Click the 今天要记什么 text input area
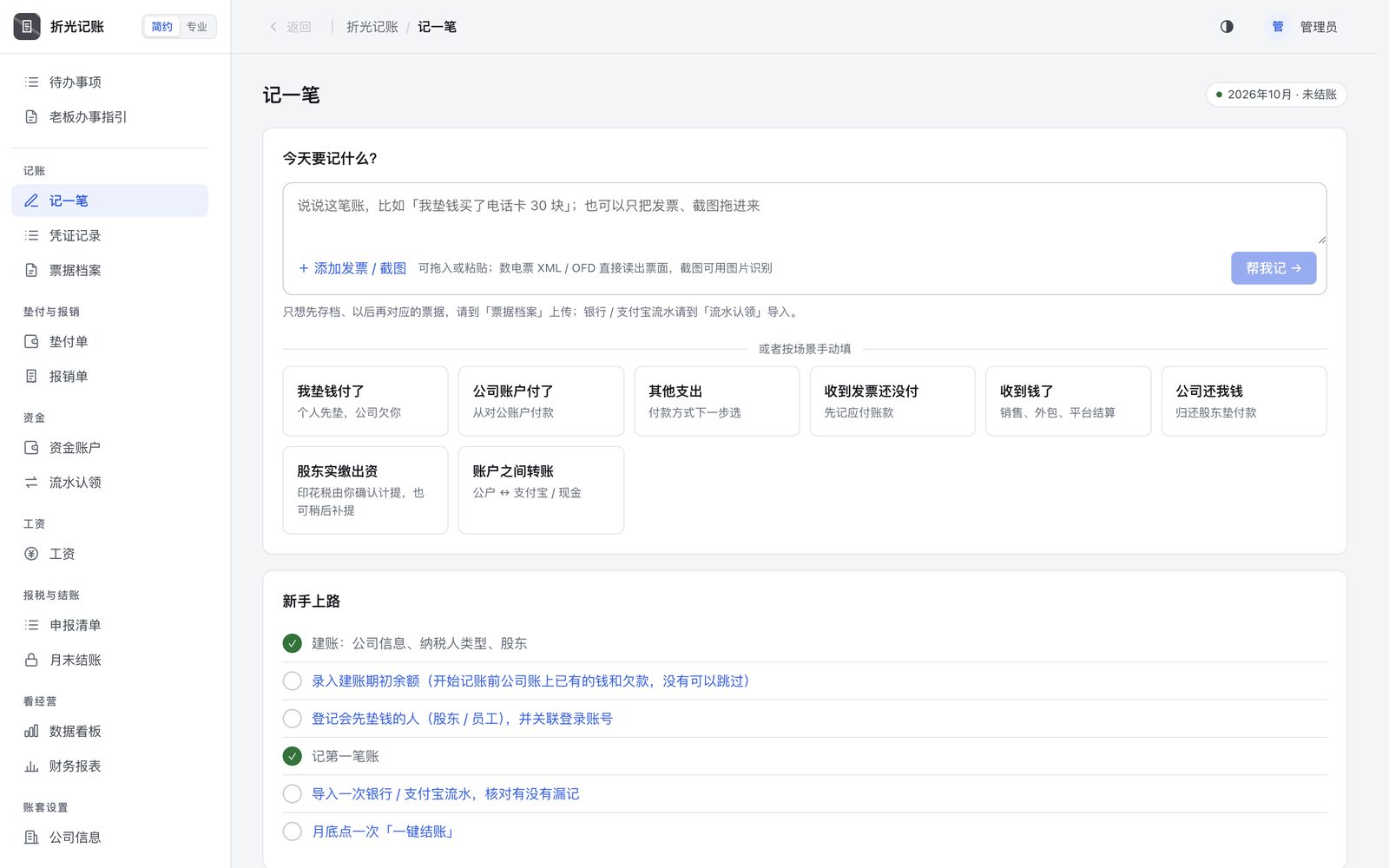The height and width of the screenshot is (868, 1389). click(x=805, y=214)
